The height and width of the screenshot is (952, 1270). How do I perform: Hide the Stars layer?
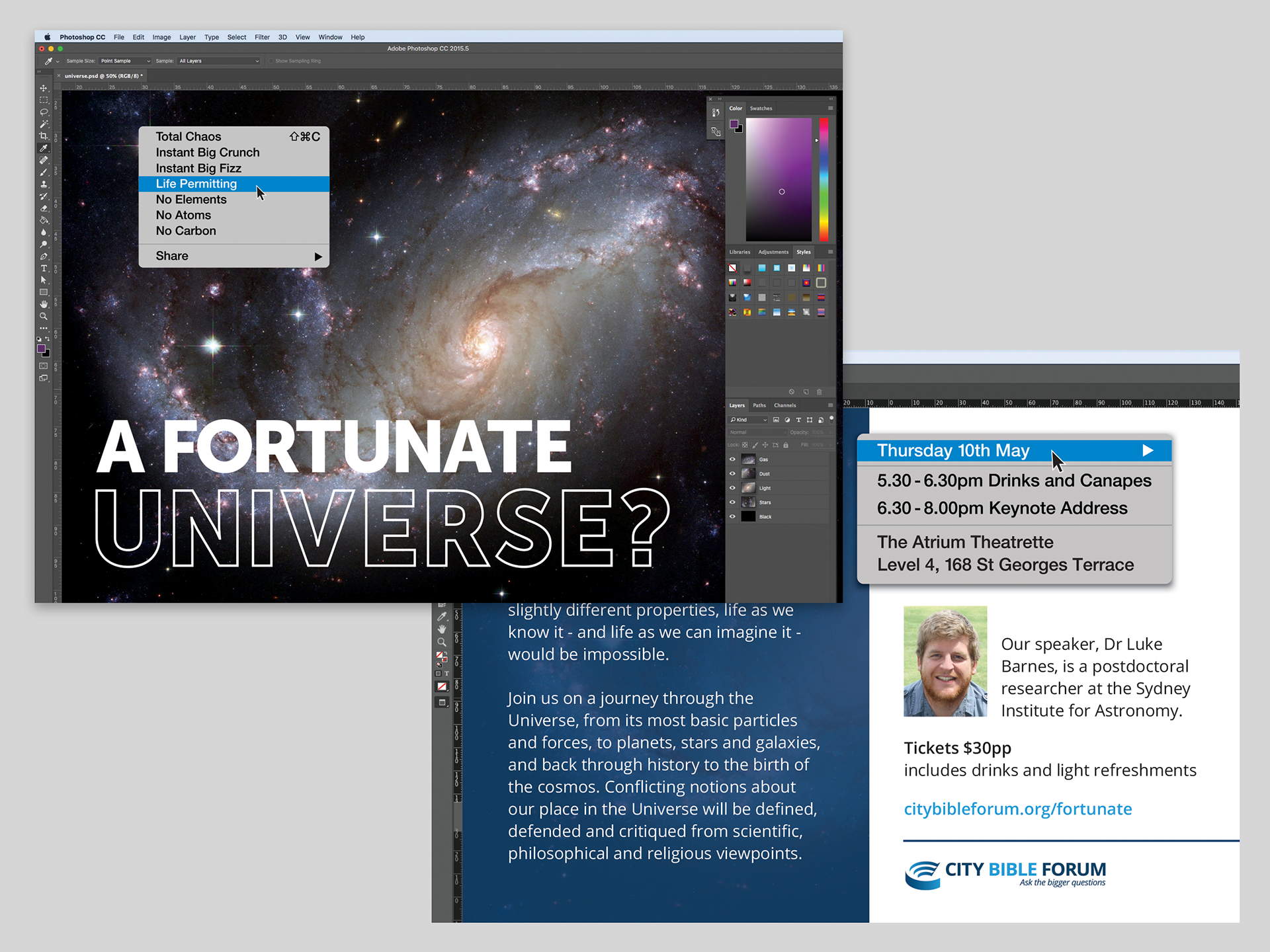point(732,502)
